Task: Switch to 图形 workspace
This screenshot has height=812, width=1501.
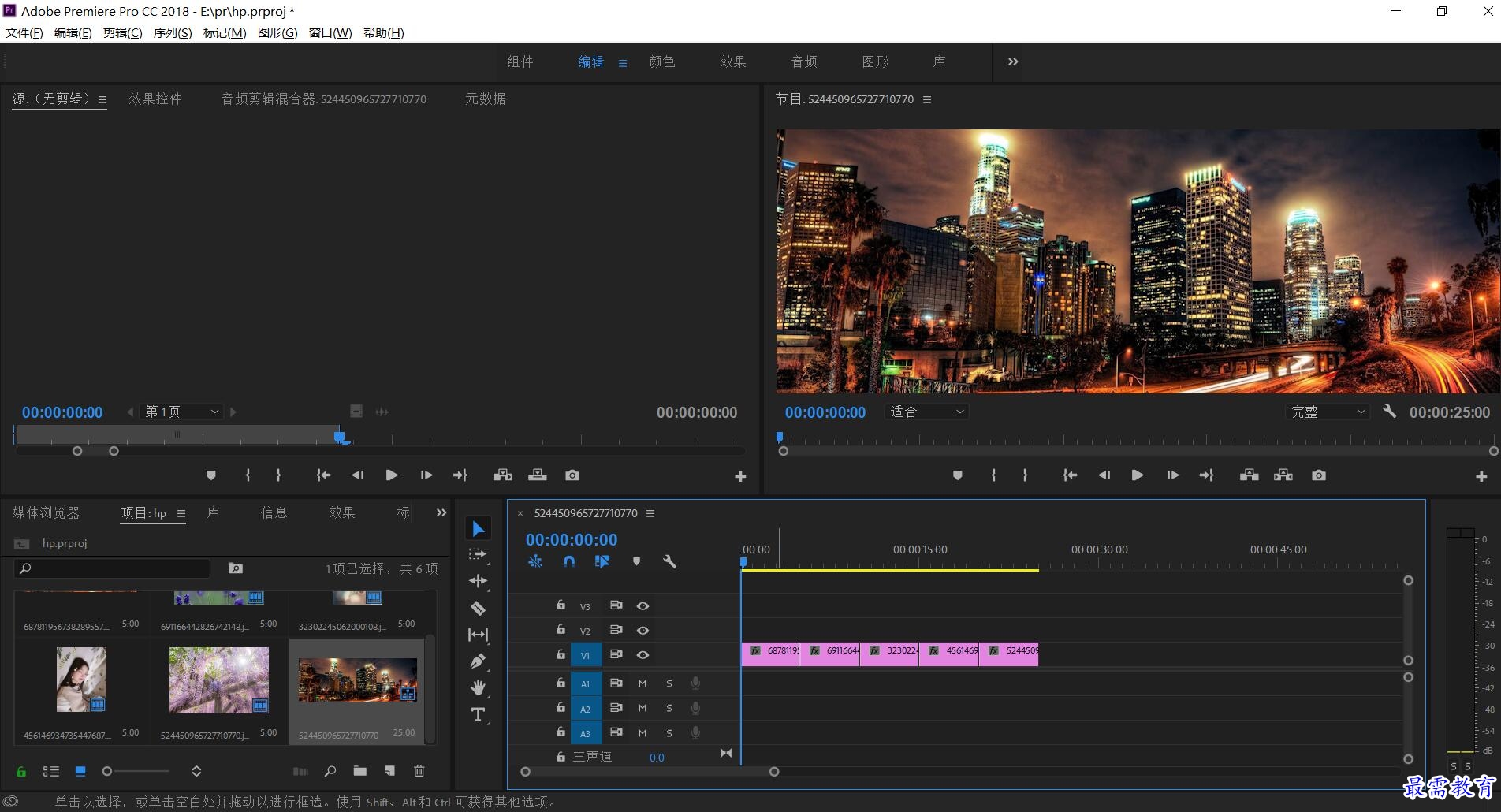Action: [875, 61]
